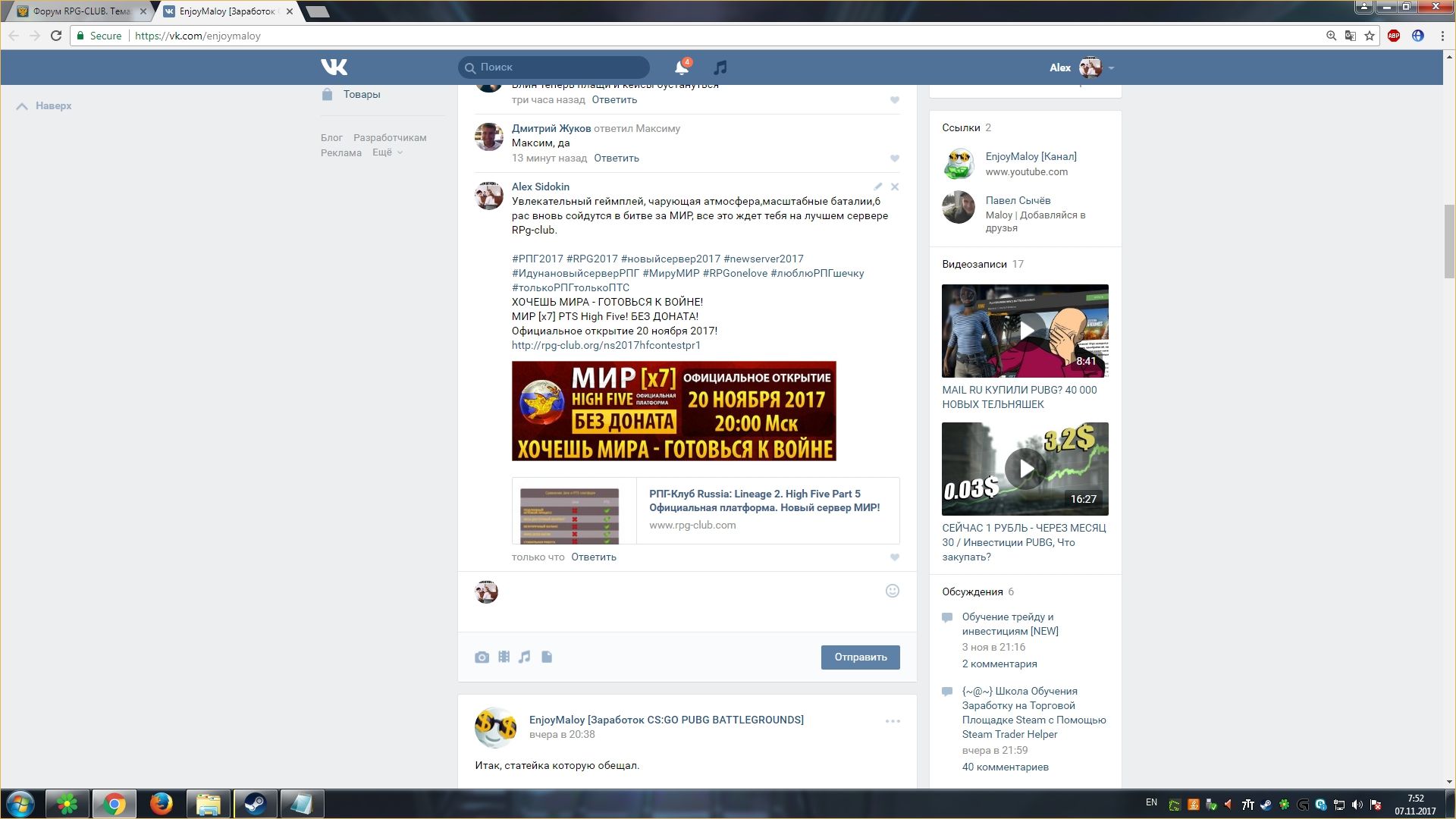Open the post options three-dots menu

tap(893, 721)
